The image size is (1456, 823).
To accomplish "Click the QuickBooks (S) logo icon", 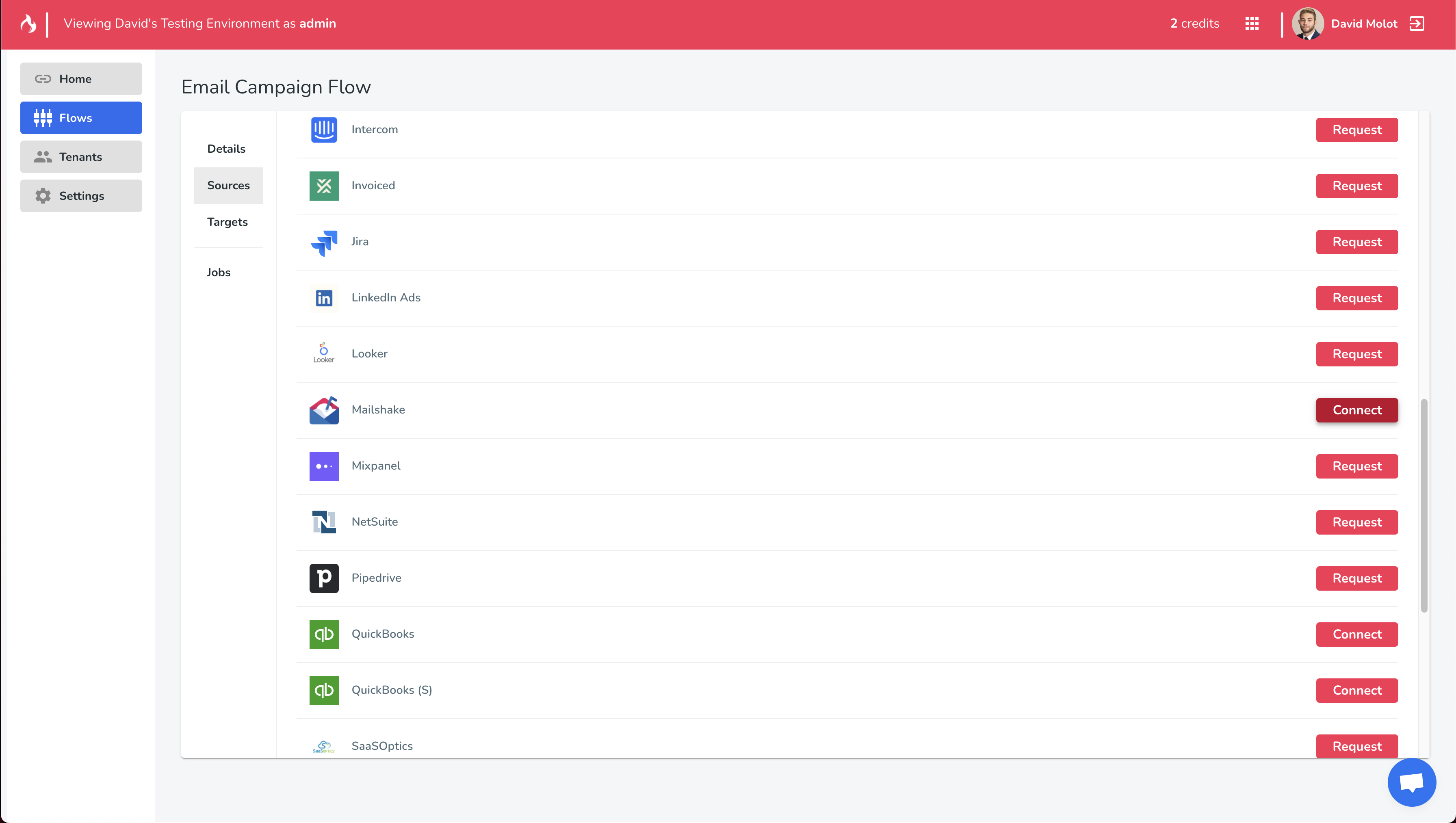I will click(324, 690).
